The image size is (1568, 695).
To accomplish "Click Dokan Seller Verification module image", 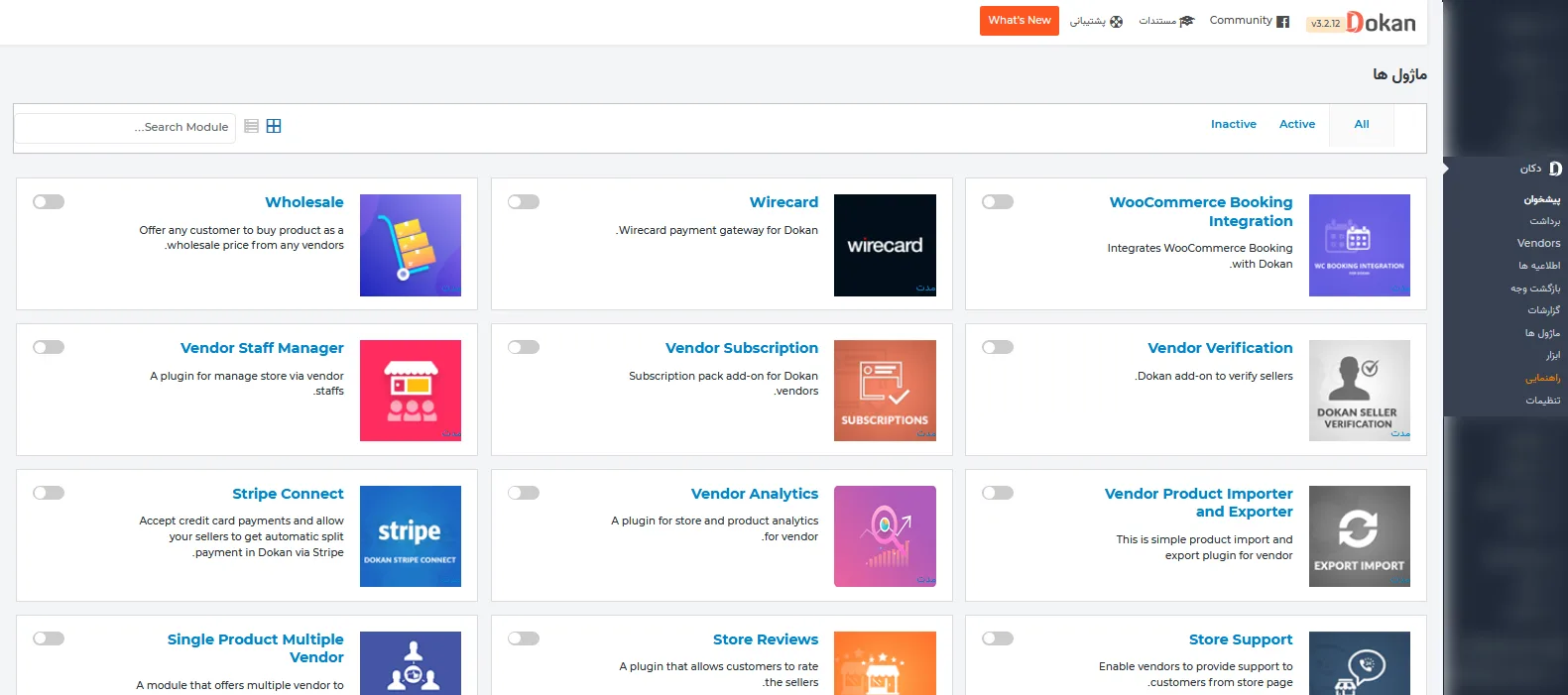I will point(1360,391).
